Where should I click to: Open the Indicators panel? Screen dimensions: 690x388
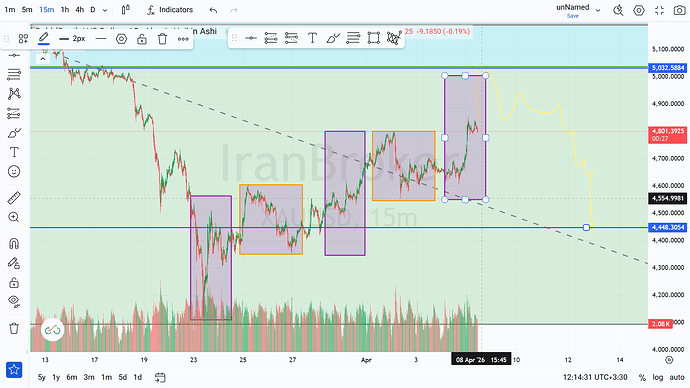click(170, 10)
